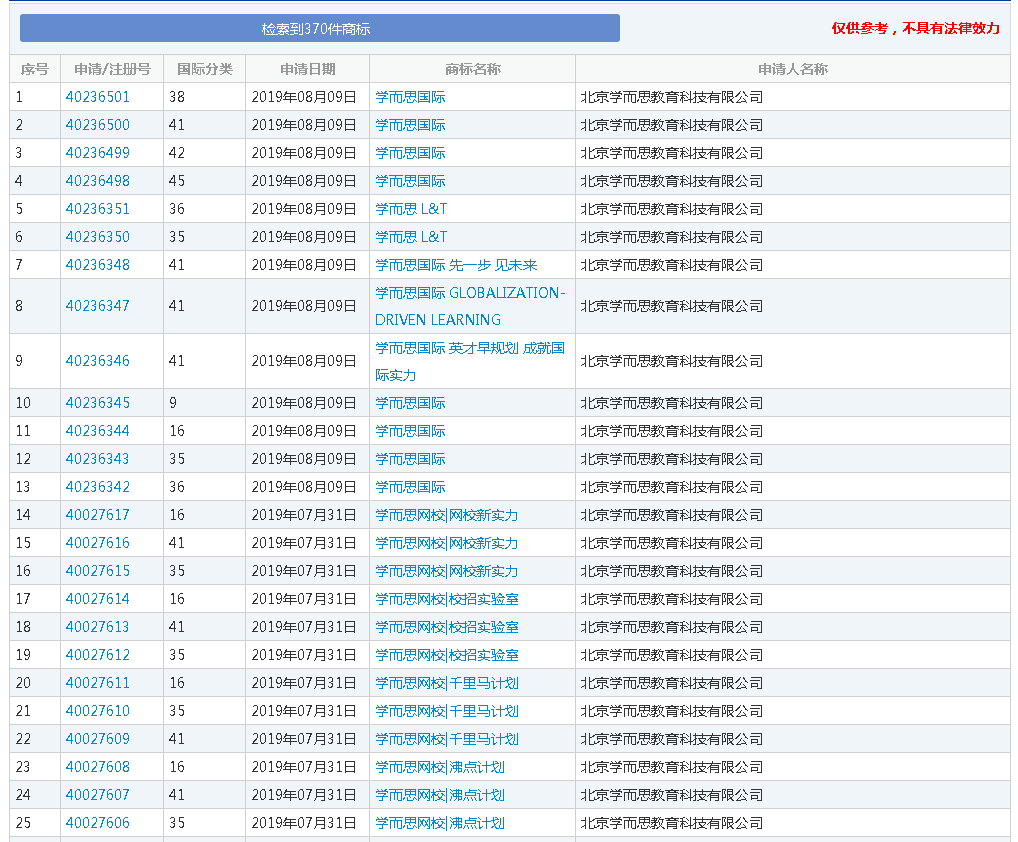This screenshot has width=1018, height=842.
Task: Click the 国际分类 column header
Action: coord(205,69)
